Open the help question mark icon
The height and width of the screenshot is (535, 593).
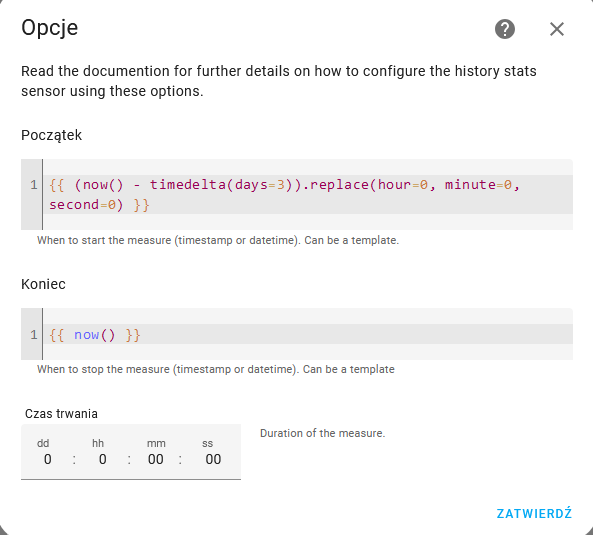tap(505, 29)
